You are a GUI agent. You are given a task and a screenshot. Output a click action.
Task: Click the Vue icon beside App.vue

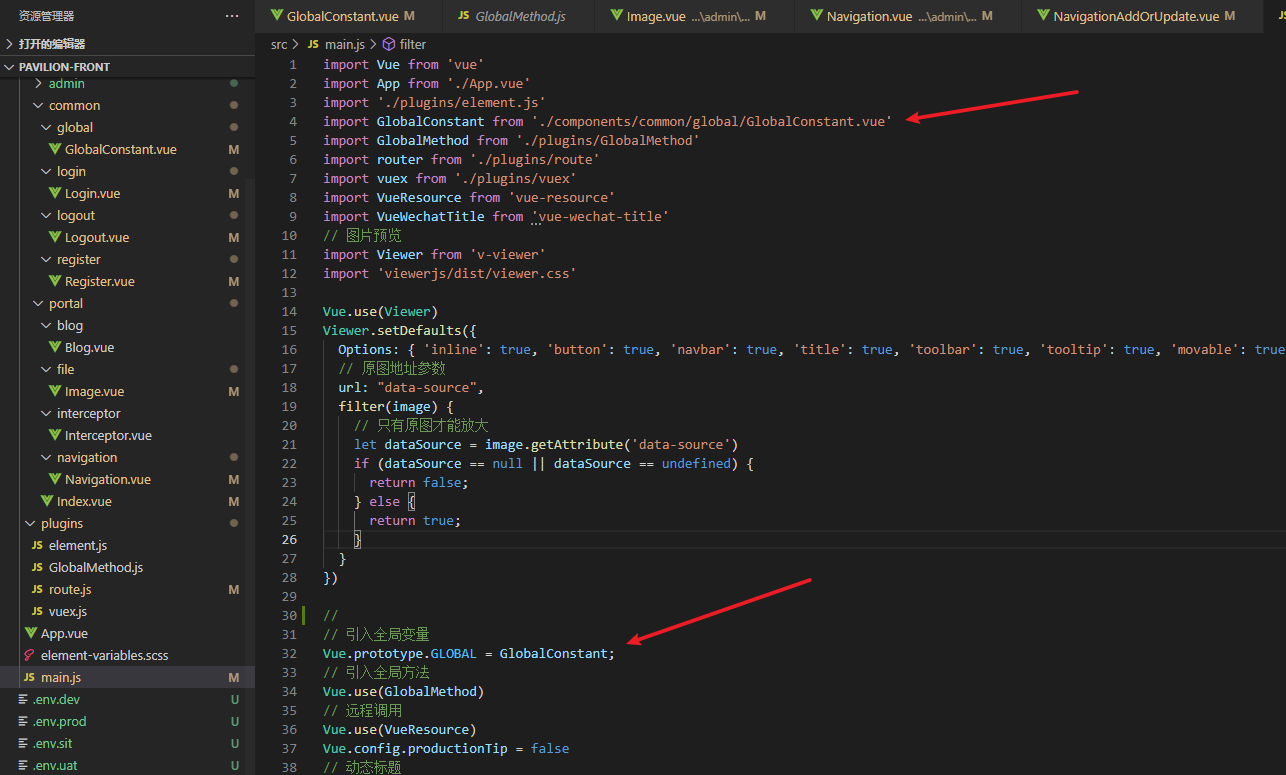pos(31,633)
